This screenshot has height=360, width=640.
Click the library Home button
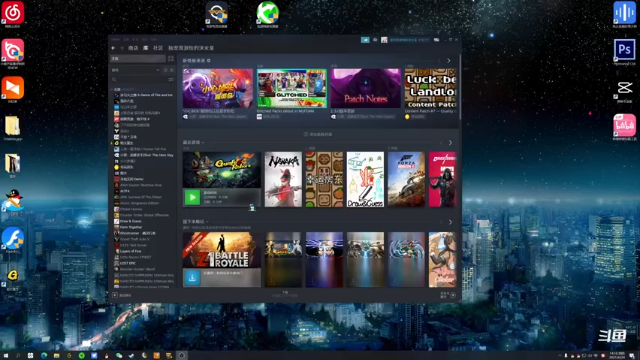(138, 59)
